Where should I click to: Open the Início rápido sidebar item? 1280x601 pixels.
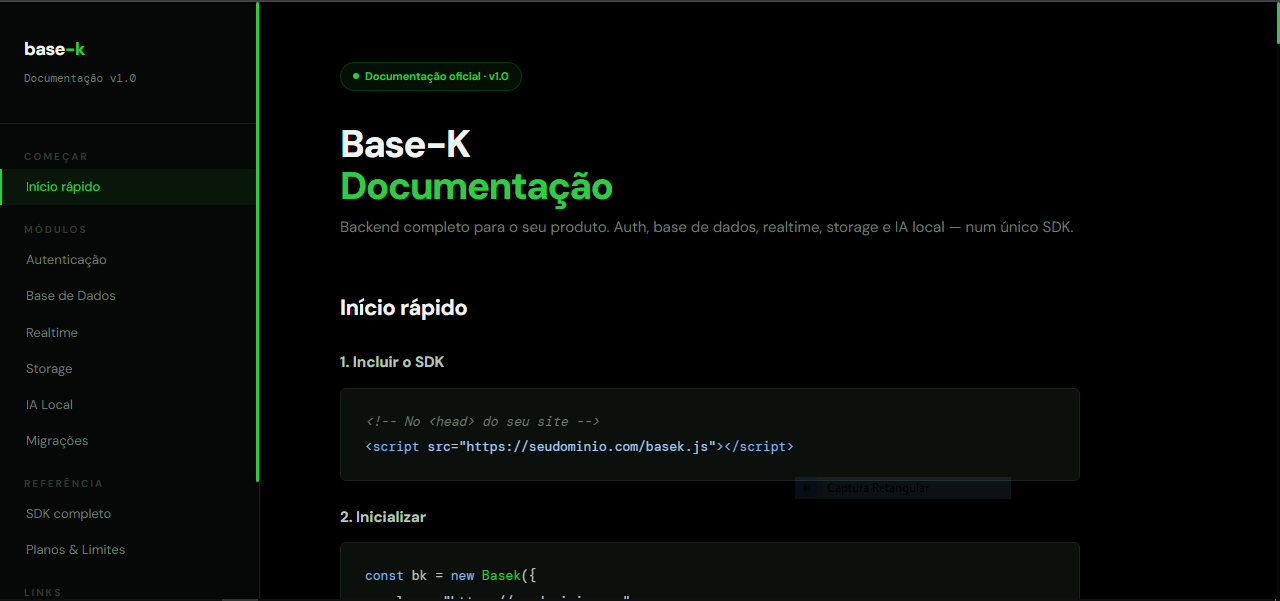click(128, 187)
